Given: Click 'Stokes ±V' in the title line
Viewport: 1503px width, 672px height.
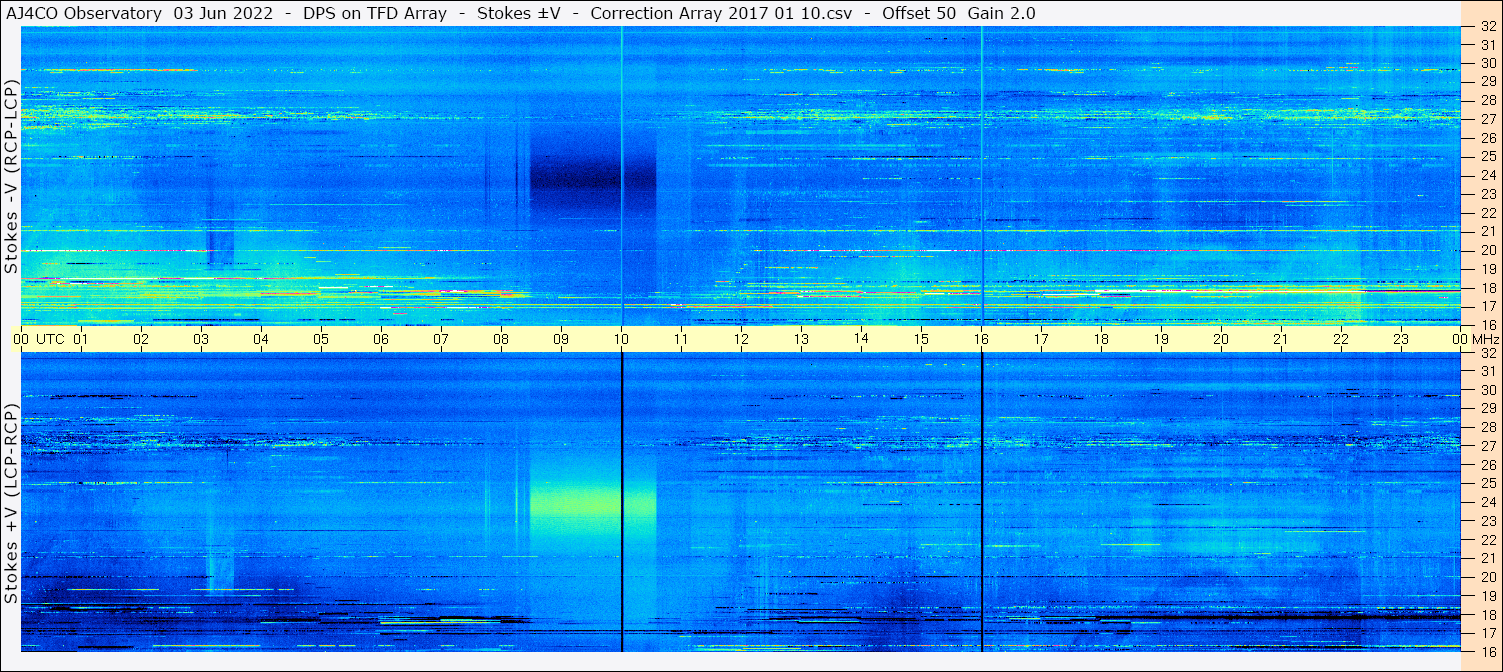Looking at the screenshot, I should point(519,13).
